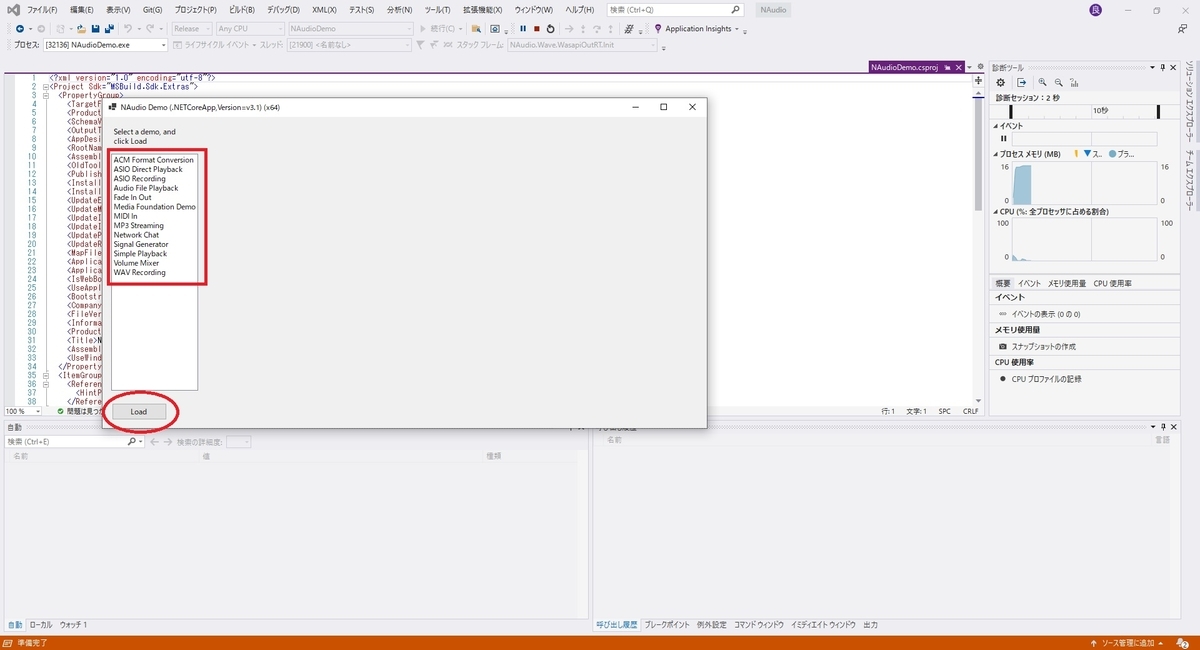This screenshot has height=650, width=1200.
Task: Zoom in on the diagnostic timeline
Action: (x=1043, y=82)
